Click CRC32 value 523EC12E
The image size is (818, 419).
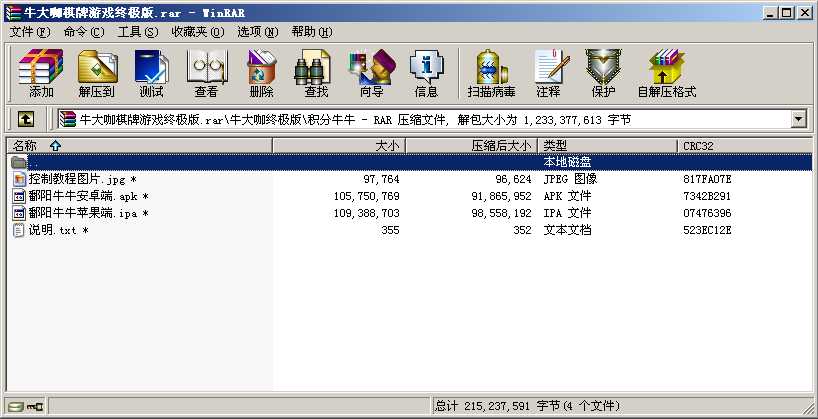pos(707,230)
